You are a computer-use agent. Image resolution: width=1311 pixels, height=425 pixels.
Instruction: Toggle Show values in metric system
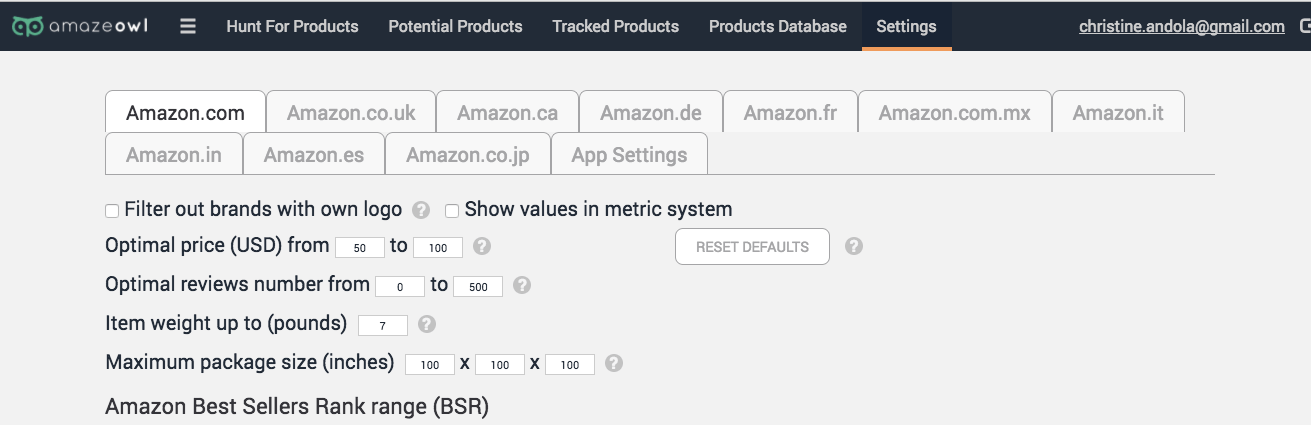452,211
